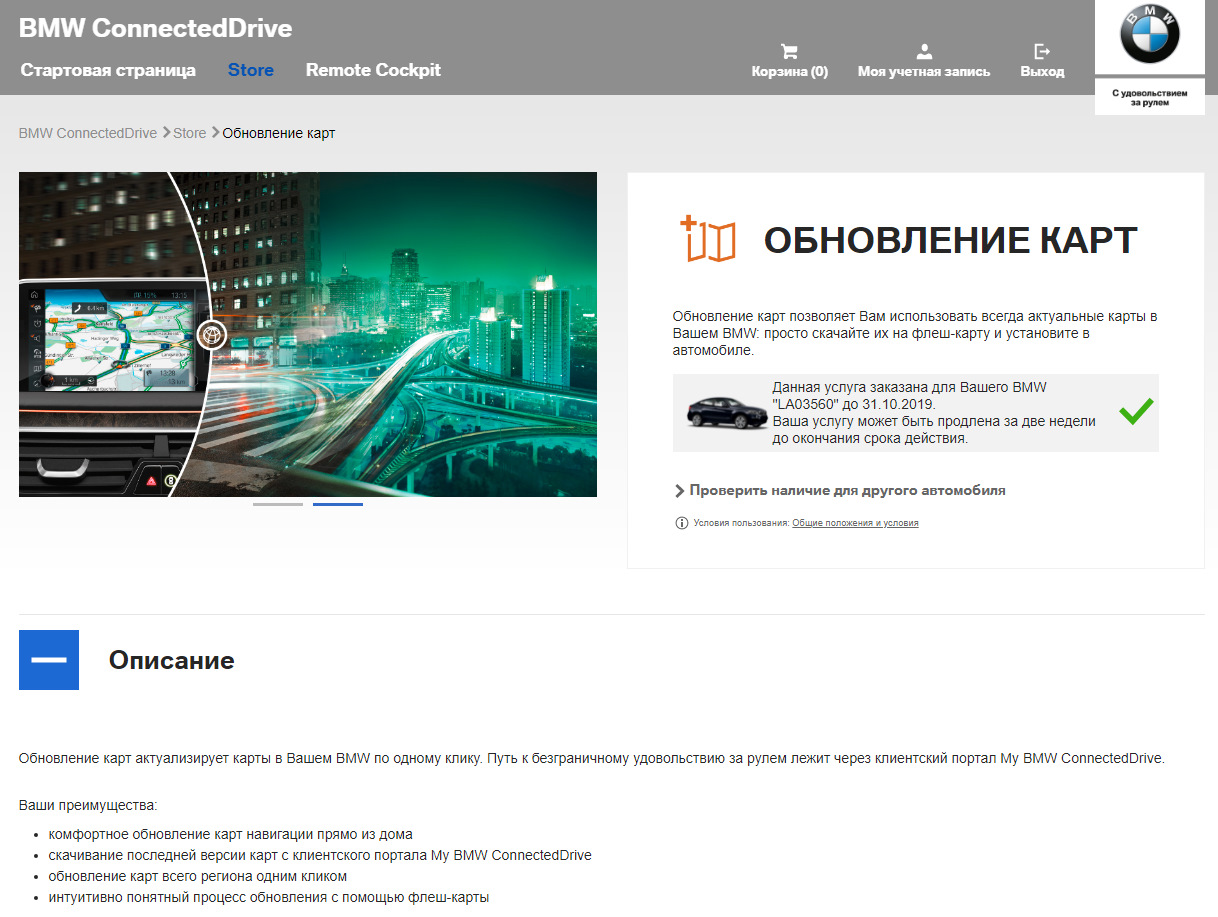Click the BMW ConnectedDrive header title
The image size is (1218, 917).
(156, 28)
